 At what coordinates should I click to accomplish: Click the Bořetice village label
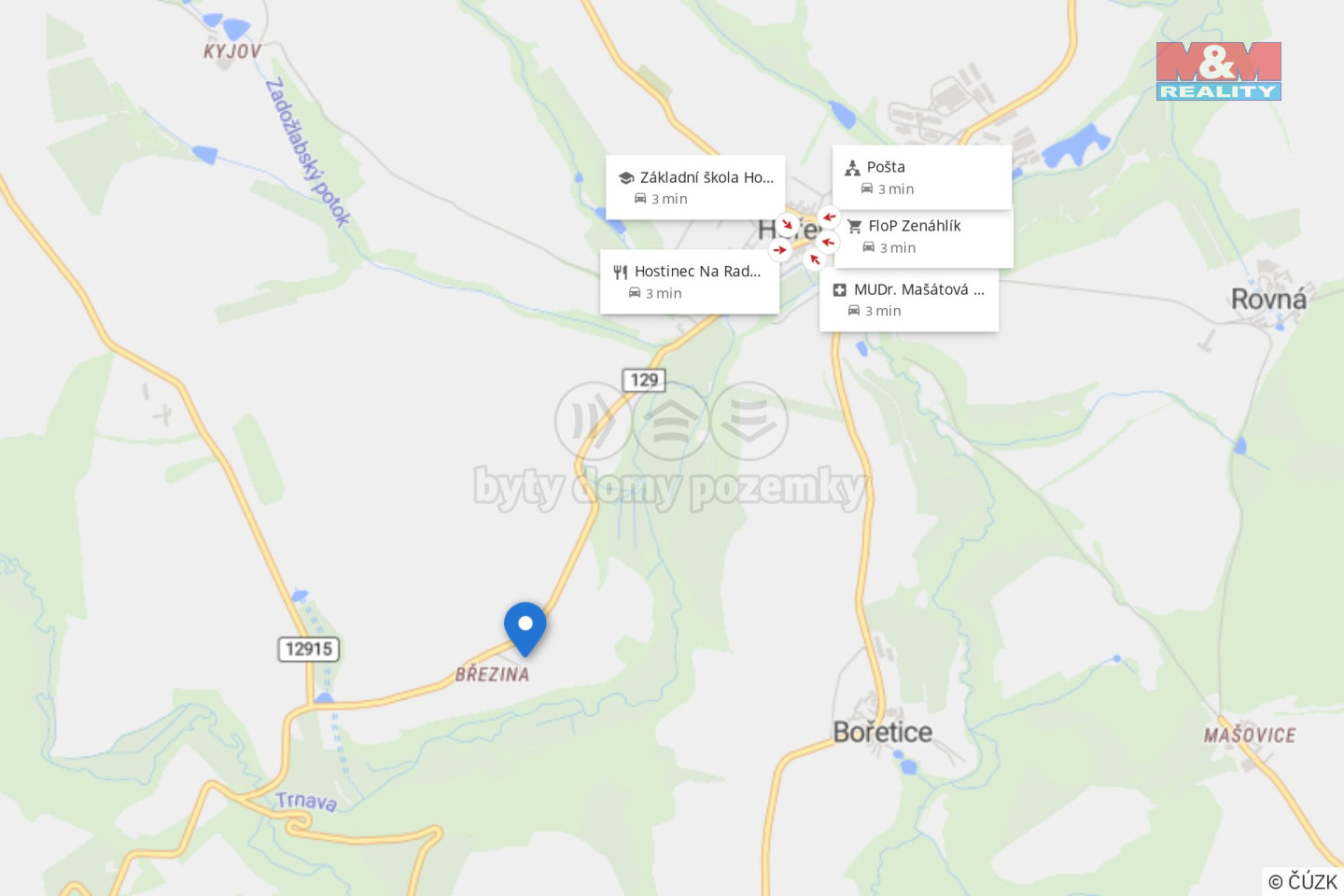tap(882, 732)
